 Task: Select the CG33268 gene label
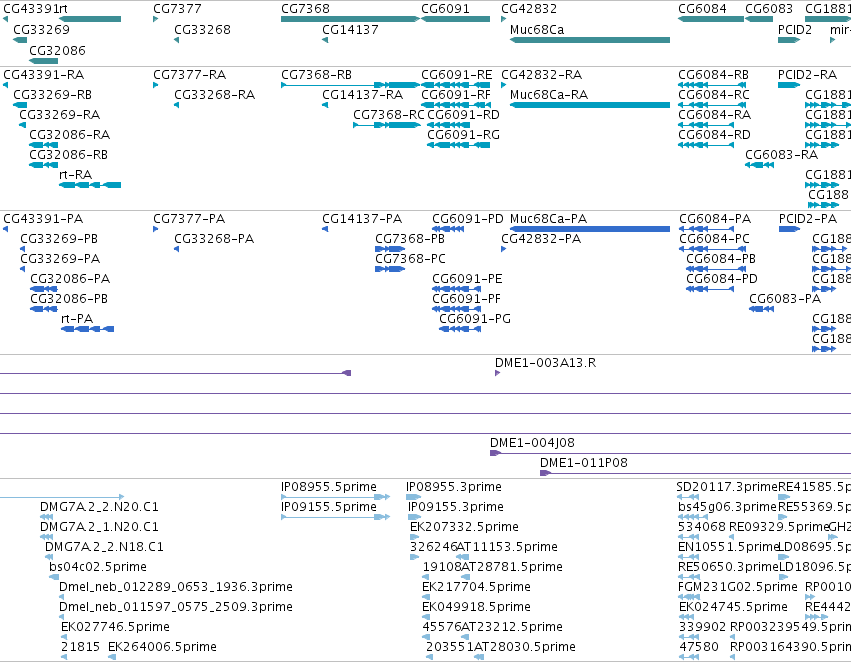click(x=202, y=29)
